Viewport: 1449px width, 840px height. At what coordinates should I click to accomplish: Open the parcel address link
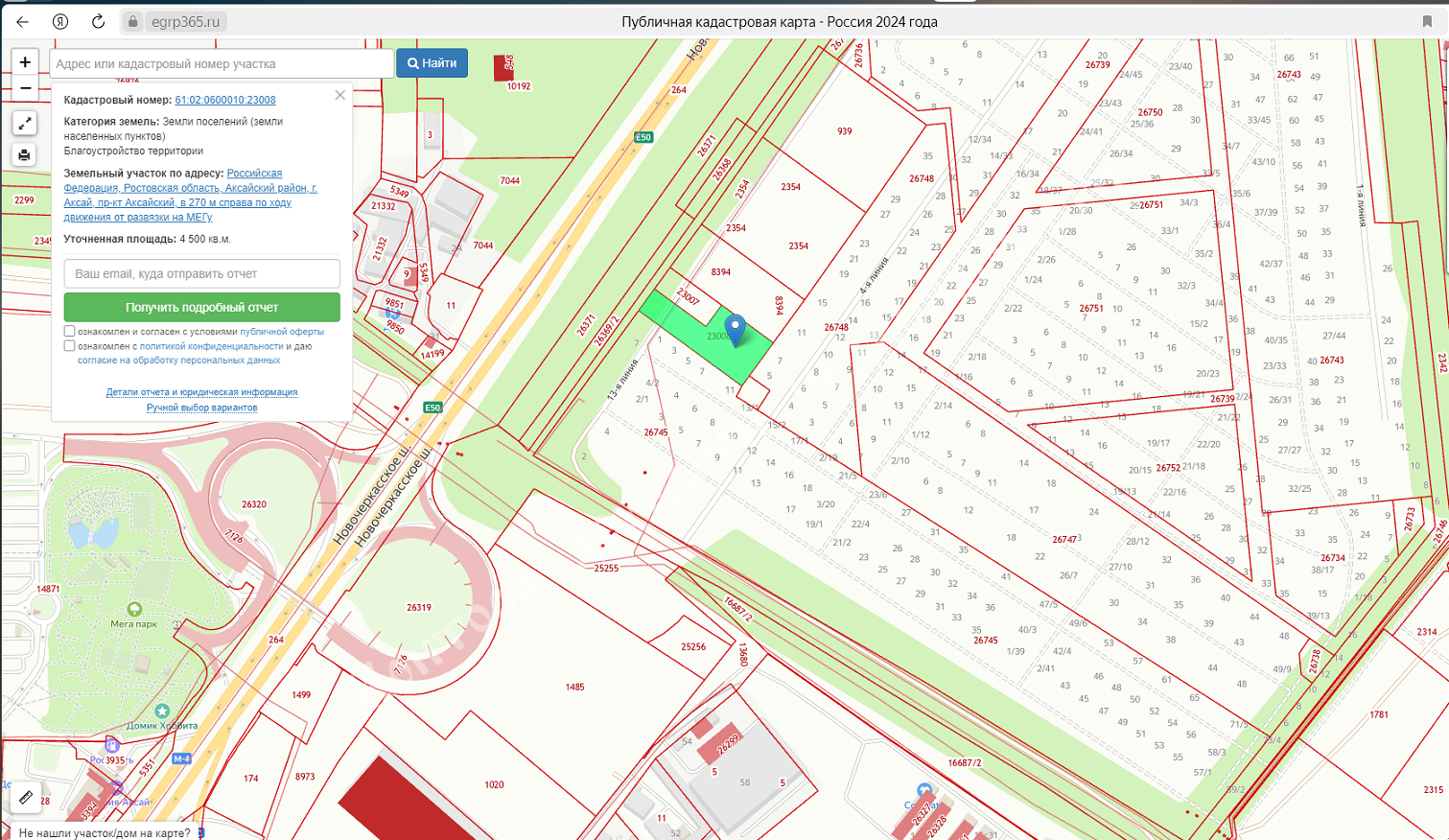191,196
